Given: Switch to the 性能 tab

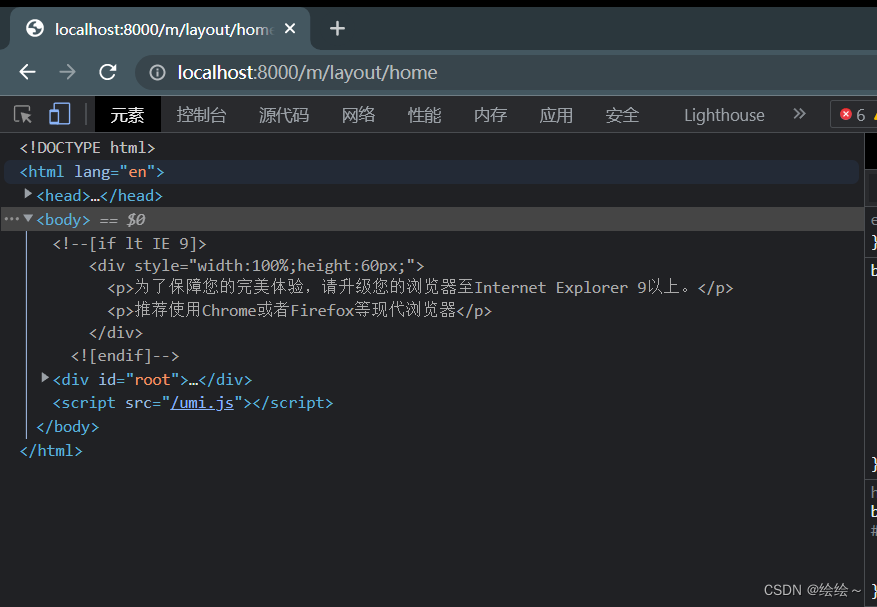Looking at the screenshot, I should (x=425, y=115).
